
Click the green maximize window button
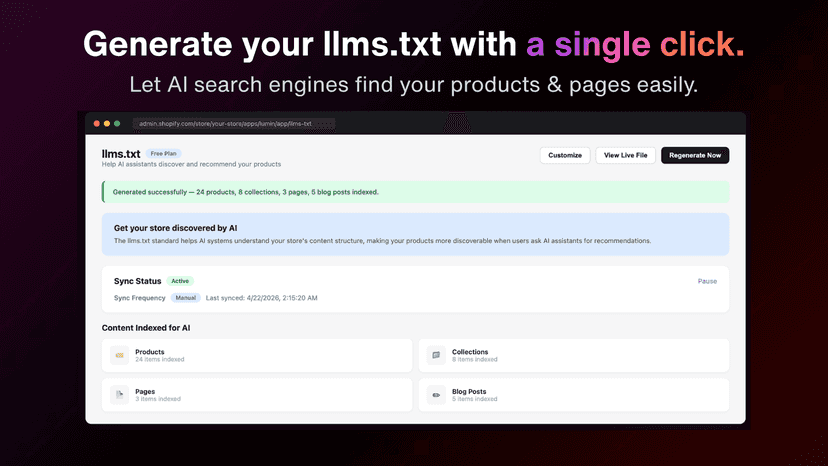(117, 124)
